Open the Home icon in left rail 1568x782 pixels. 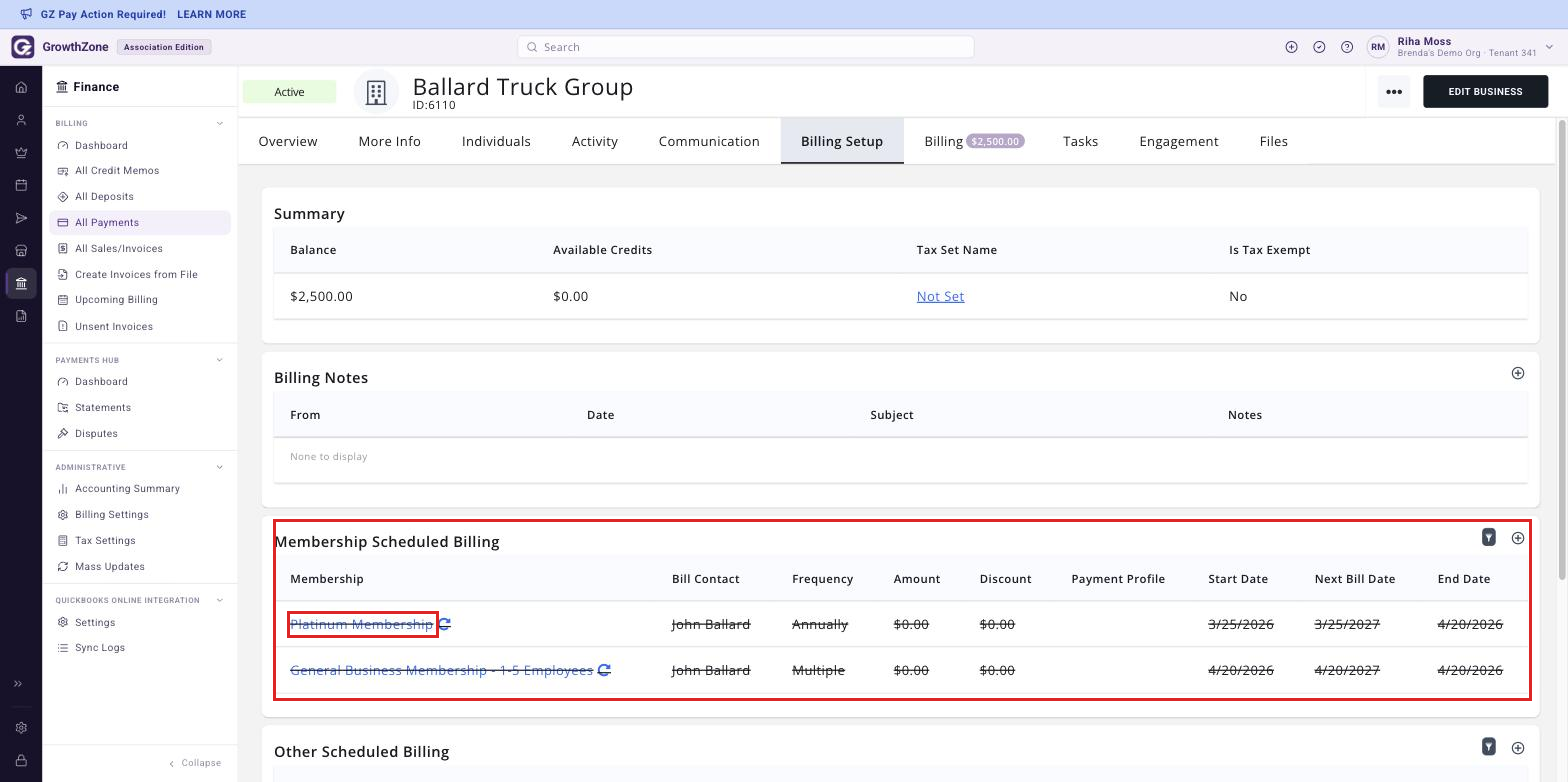coord(21,87)
